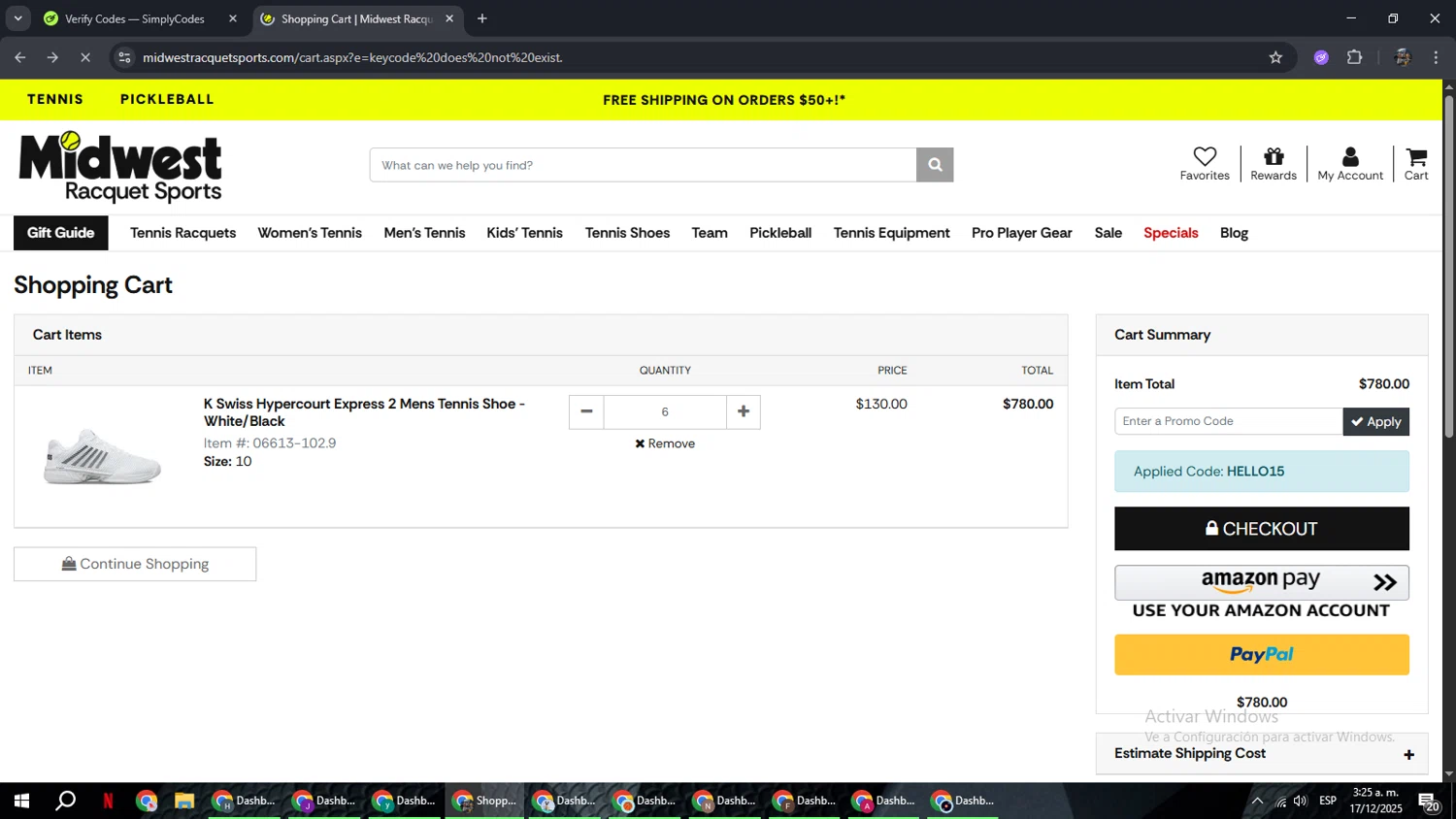Close the Shopping Cart tab
The height and width of the screenshot is (819, 1456).
click(x=449, y=18)
